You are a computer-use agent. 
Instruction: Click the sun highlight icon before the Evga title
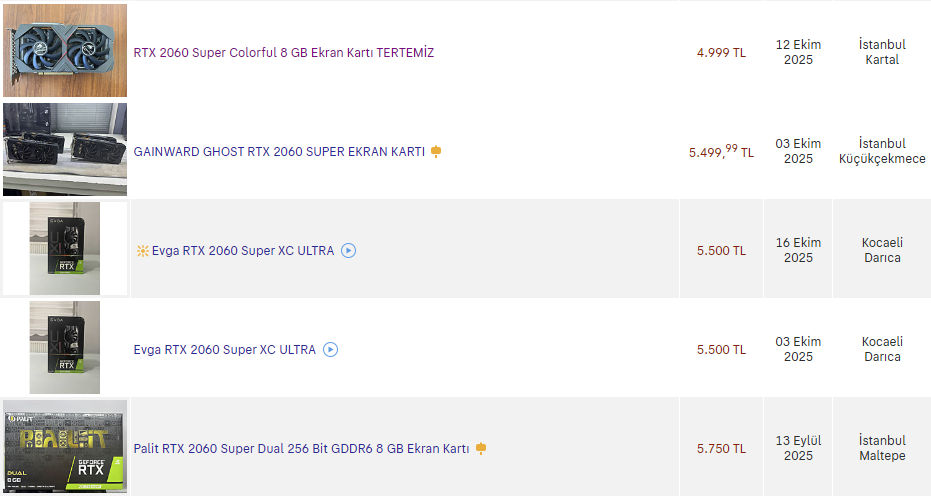tap(142, 251)
